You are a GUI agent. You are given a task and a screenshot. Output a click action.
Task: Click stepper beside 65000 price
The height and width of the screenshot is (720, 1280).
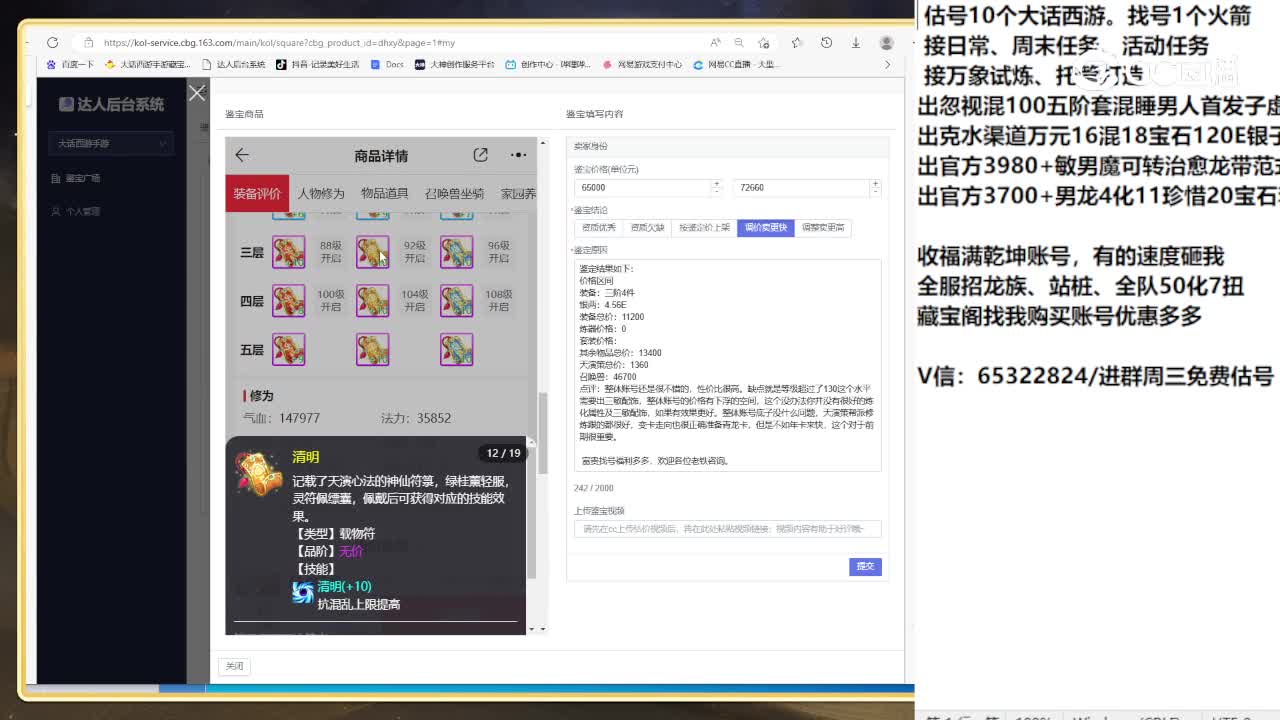coord(717,187)
